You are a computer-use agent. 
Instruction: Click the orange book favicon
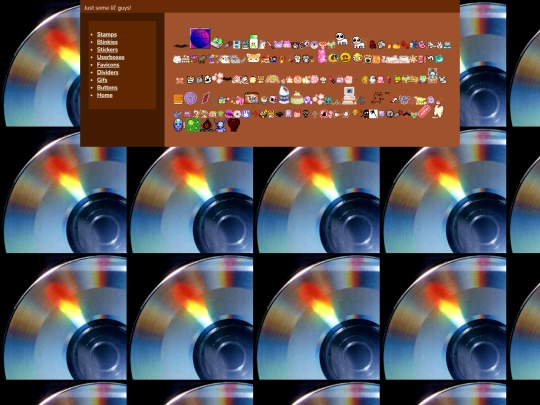[x=178, y=100]
